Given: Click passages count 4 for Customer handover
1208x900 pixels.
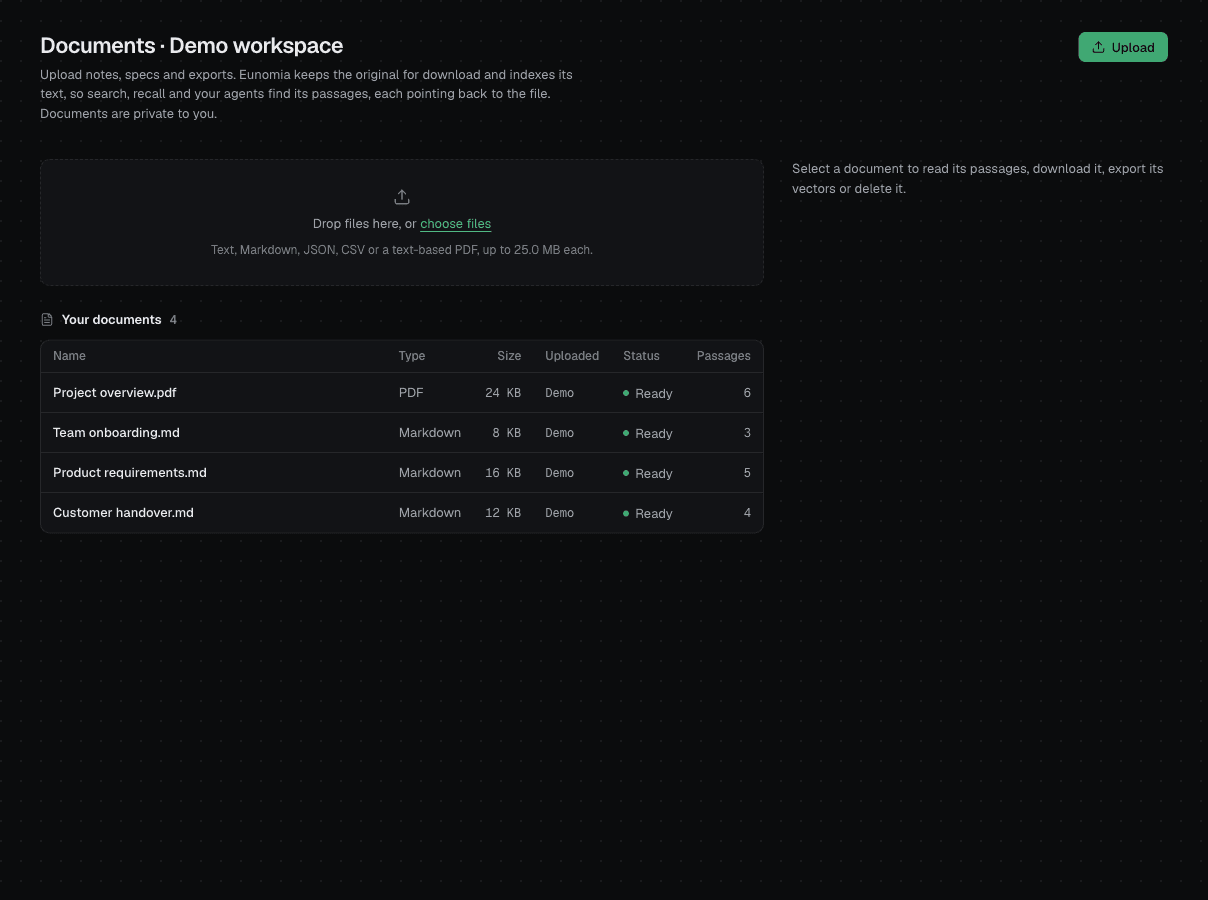Looking at the screenshot, I should (x=747, y=513).
